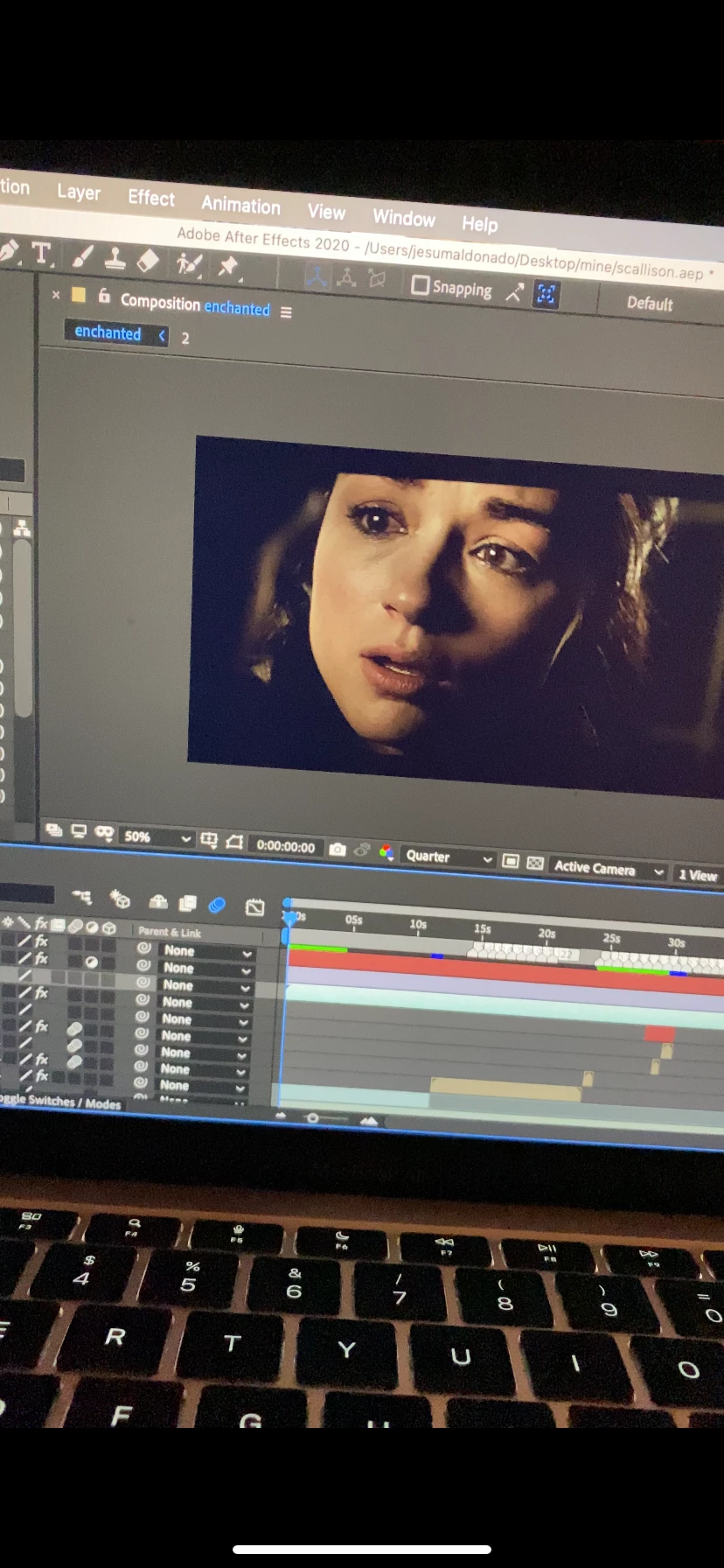Click the 3D Layer cube column header
724x1568 pixels.
[109, 927]
